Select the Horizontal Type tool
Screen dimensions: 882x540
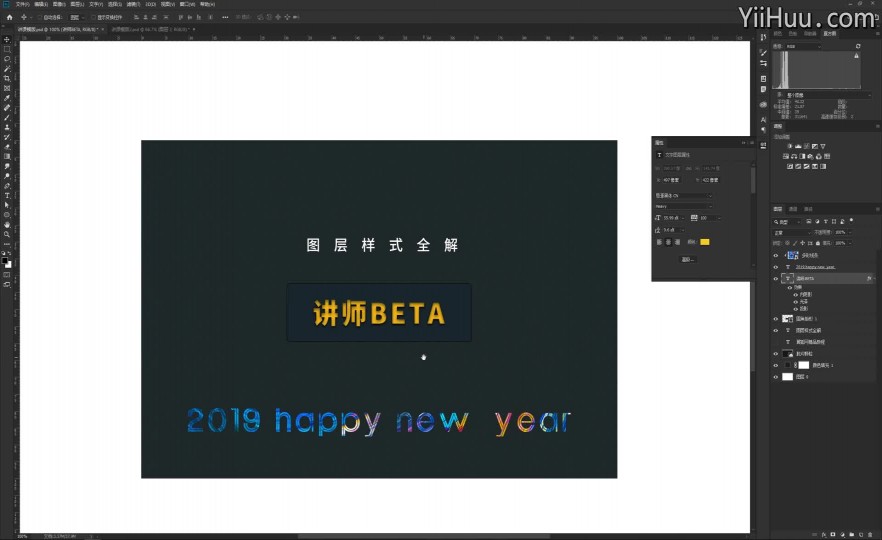(7, 195)
